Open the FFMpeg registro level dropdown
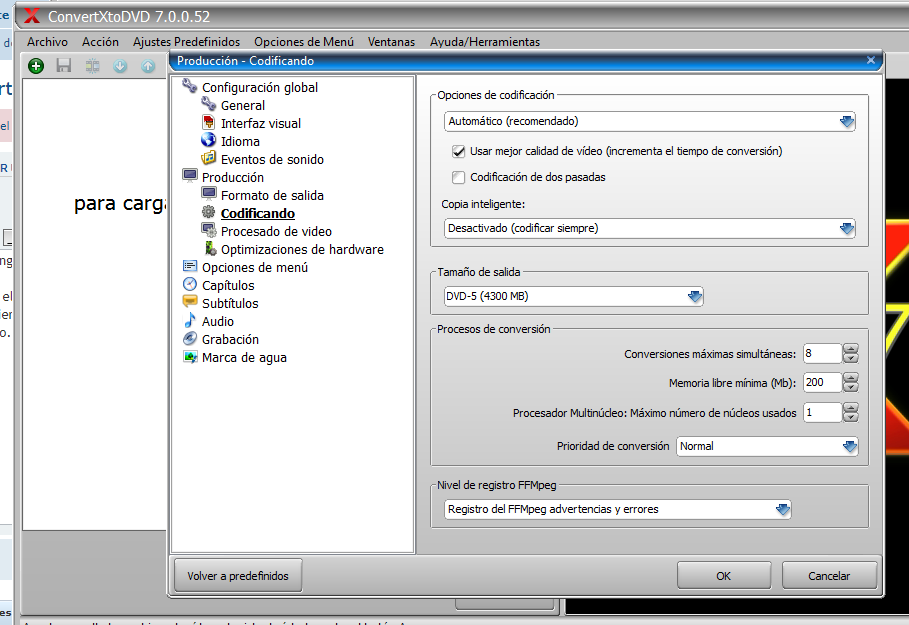 point(617,510)
